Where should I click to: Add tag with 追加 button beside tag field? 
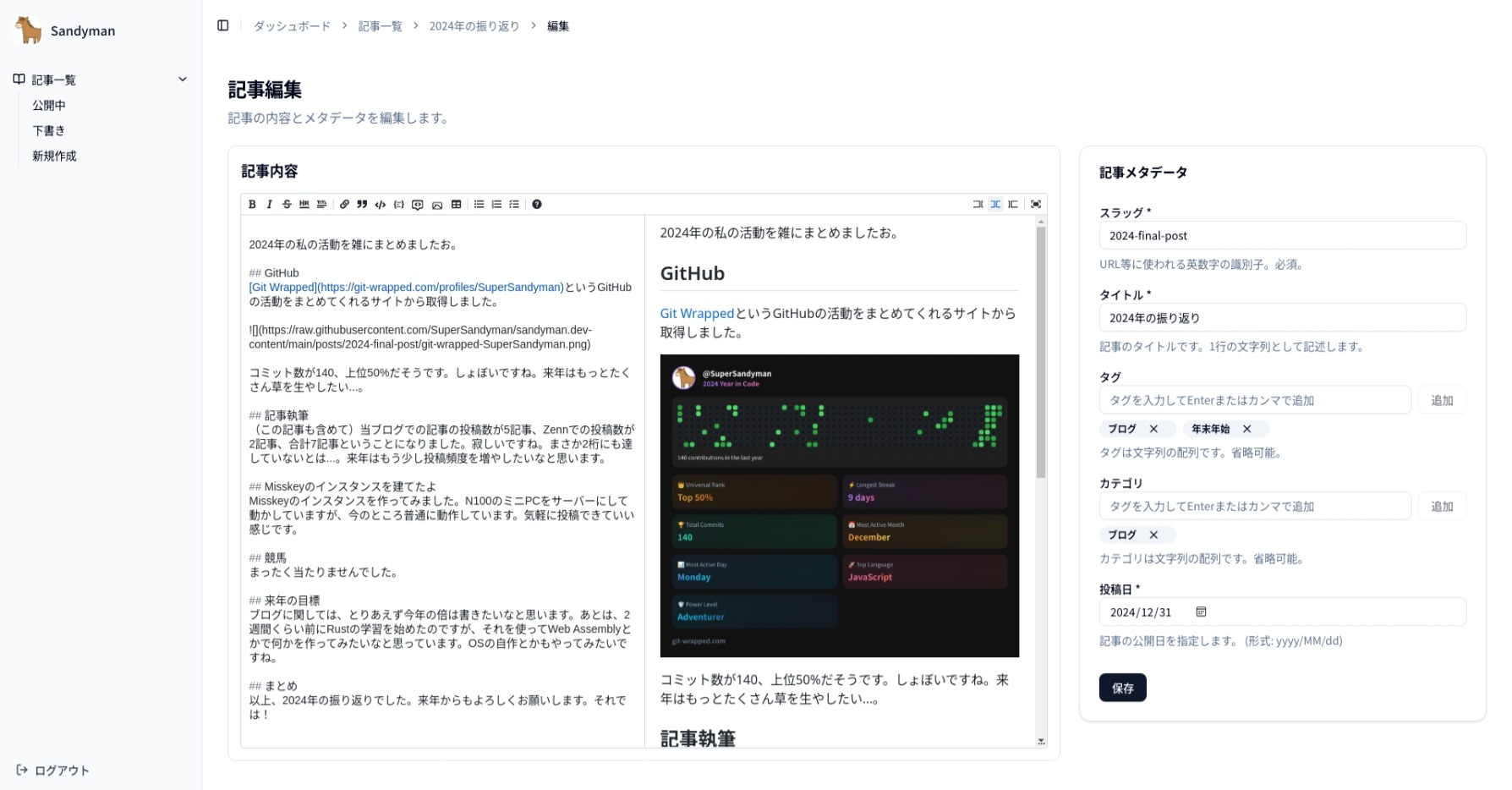[1442, 400]
